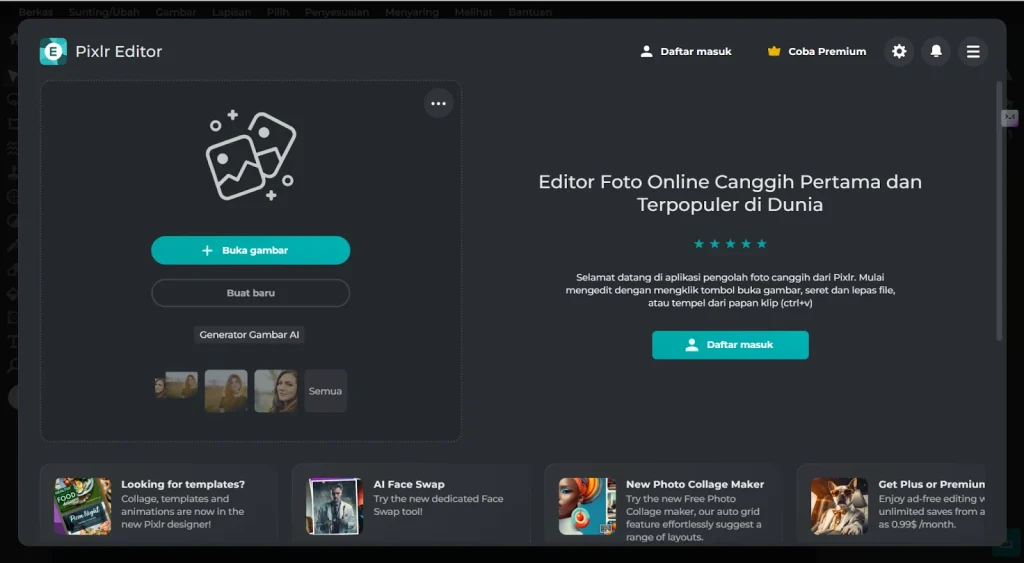
Task: Click the large images upload illustration
Action: (251, 155)
